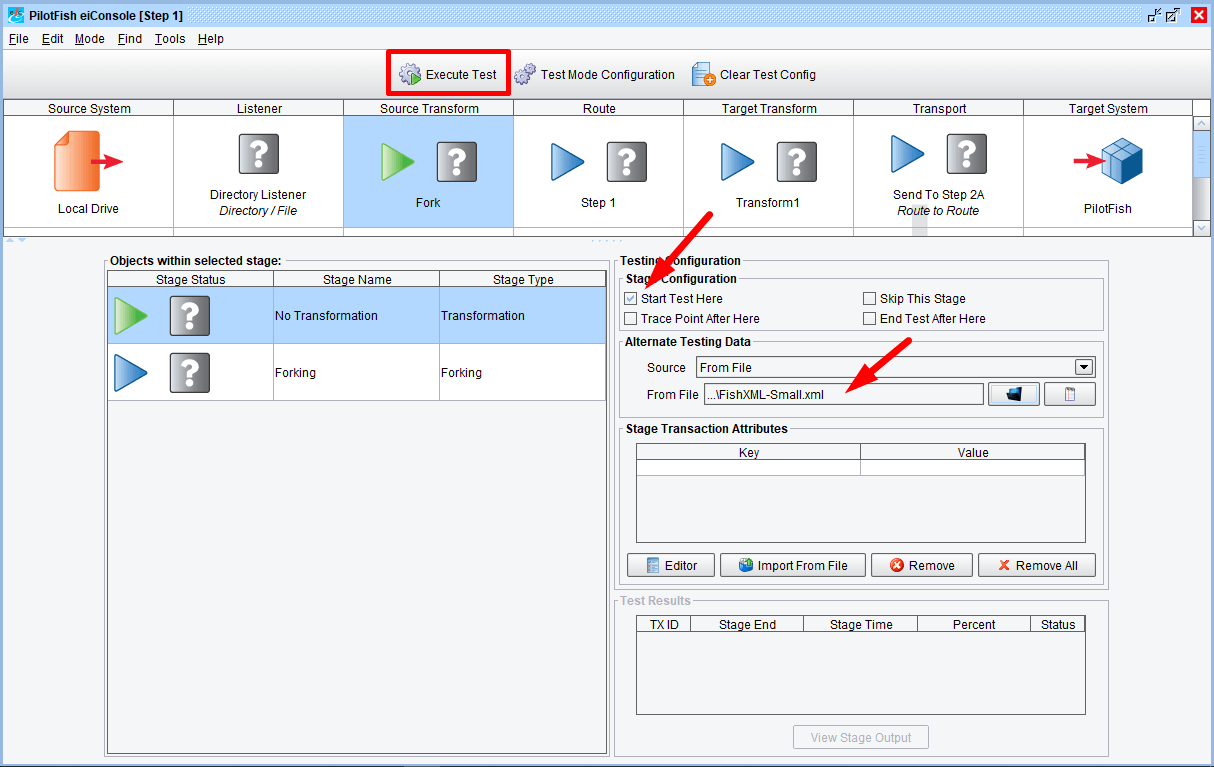Toggle the Start Test Here checkbox
1214x767 pixels.
630,299
